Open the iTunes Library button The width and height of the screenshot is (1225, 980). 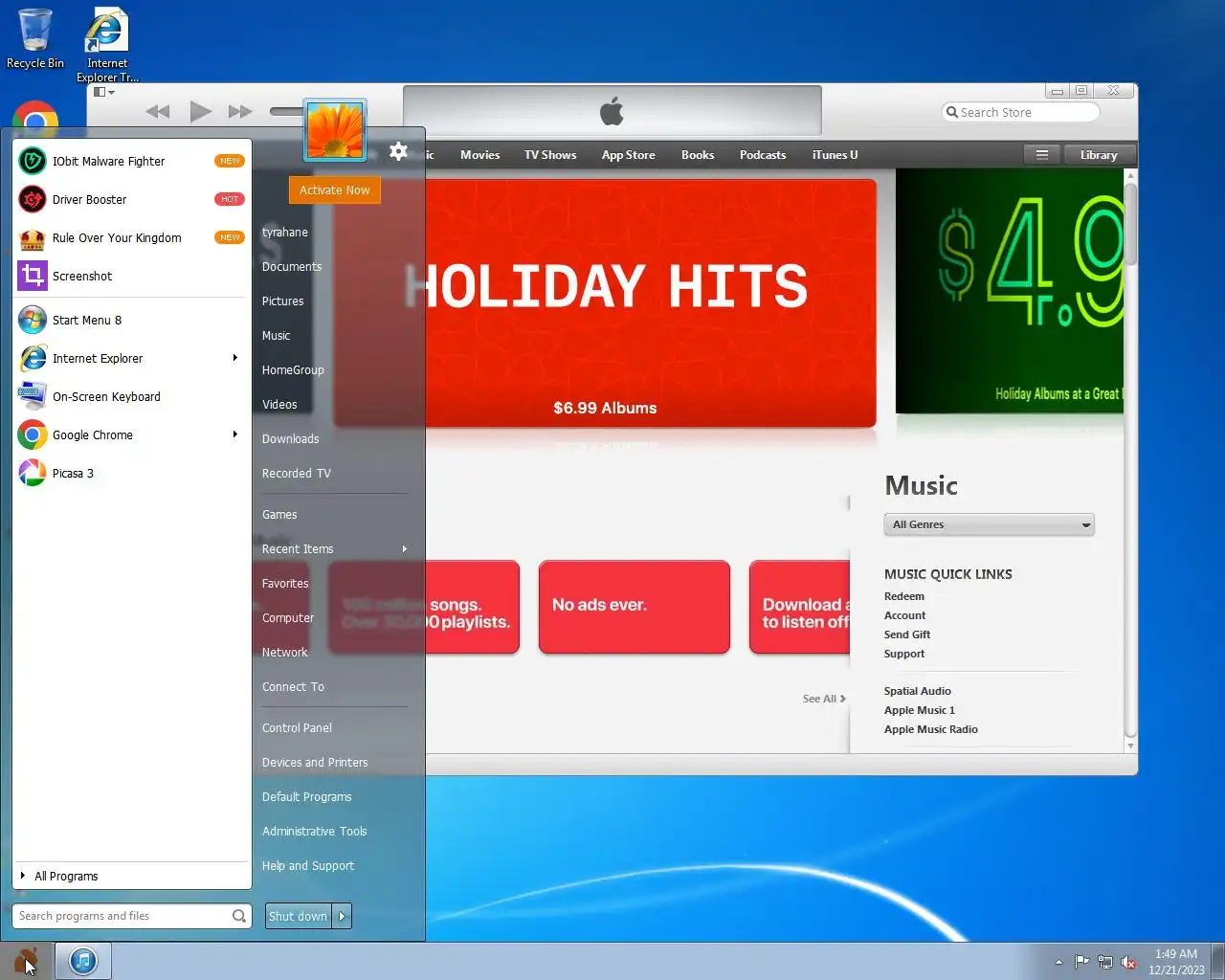(x=1099, y=155)
